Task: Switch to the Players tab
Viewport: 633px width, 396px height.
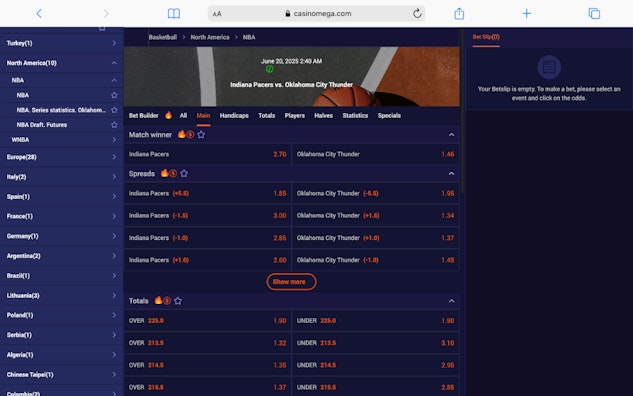Action: (x=295, y=115)
